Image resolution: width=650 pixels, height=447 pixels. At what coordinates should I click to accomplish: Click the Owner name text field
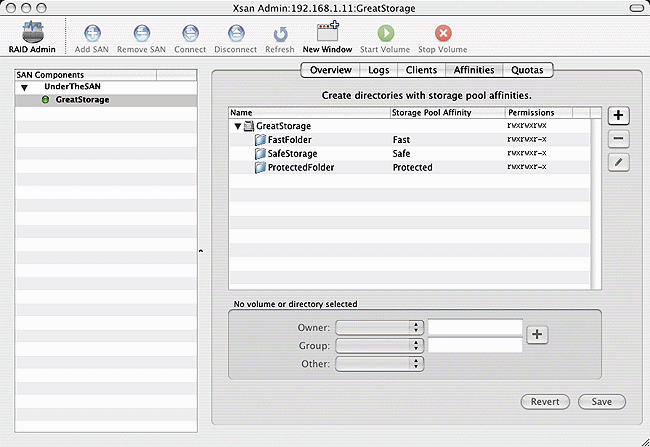[x=475, y=327]
